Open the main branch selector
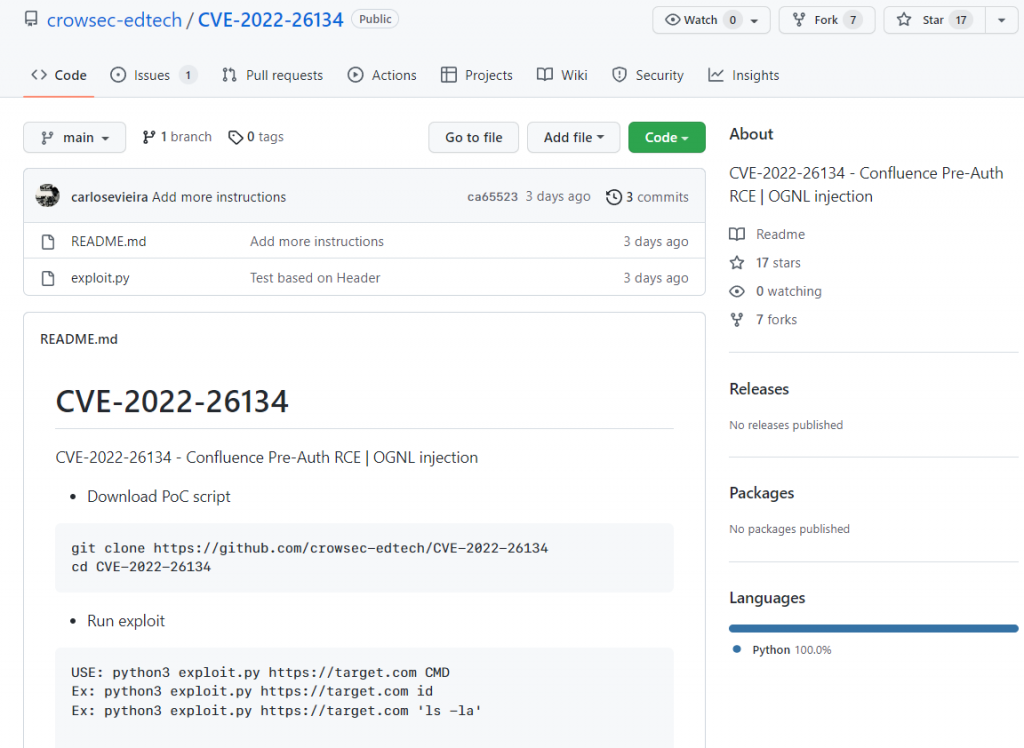 click(x=74, y=137)
